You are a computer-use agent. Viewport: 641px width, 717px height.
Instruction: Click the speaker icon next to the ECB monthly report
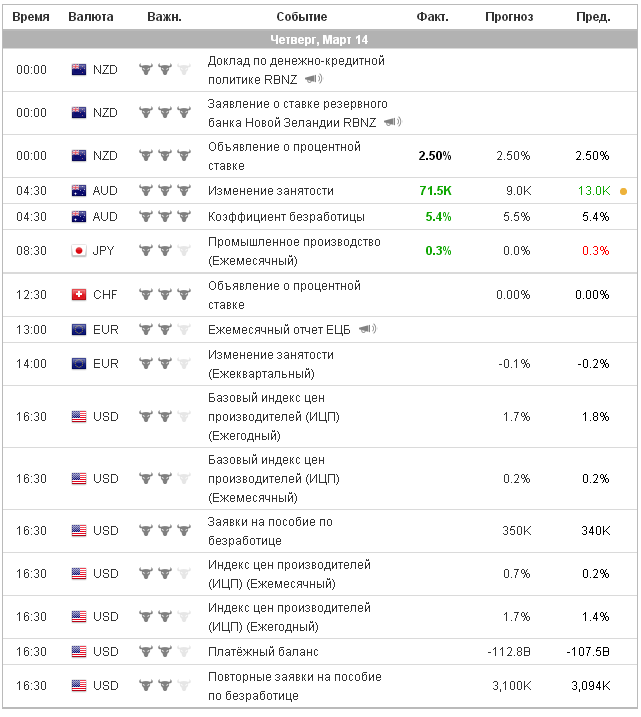(x=367, y=329)
